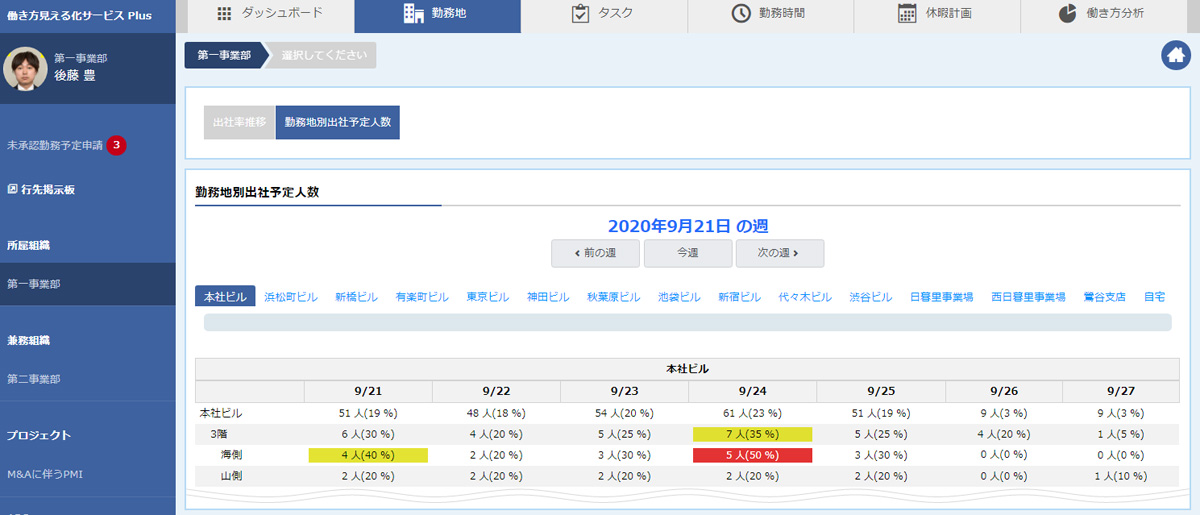The height and width of the screenshot is (515, 1200).
Task: Select 第一事業部 breadcrumb
Action: [224, 56]
